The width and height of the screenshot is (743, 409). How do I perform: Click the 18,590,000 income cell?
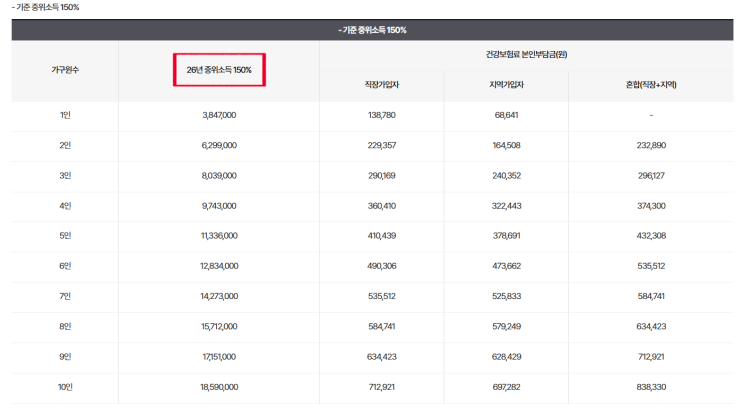coord(219,387)
